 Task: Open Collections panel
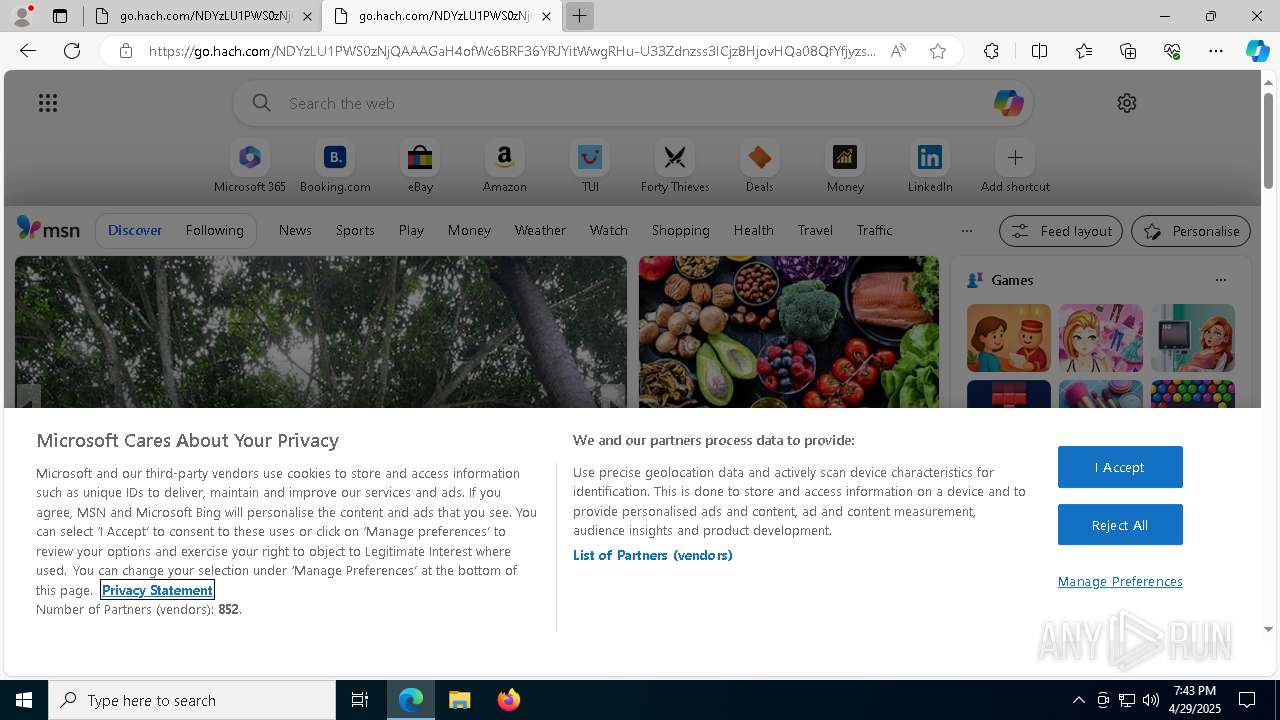[1128, 51]
